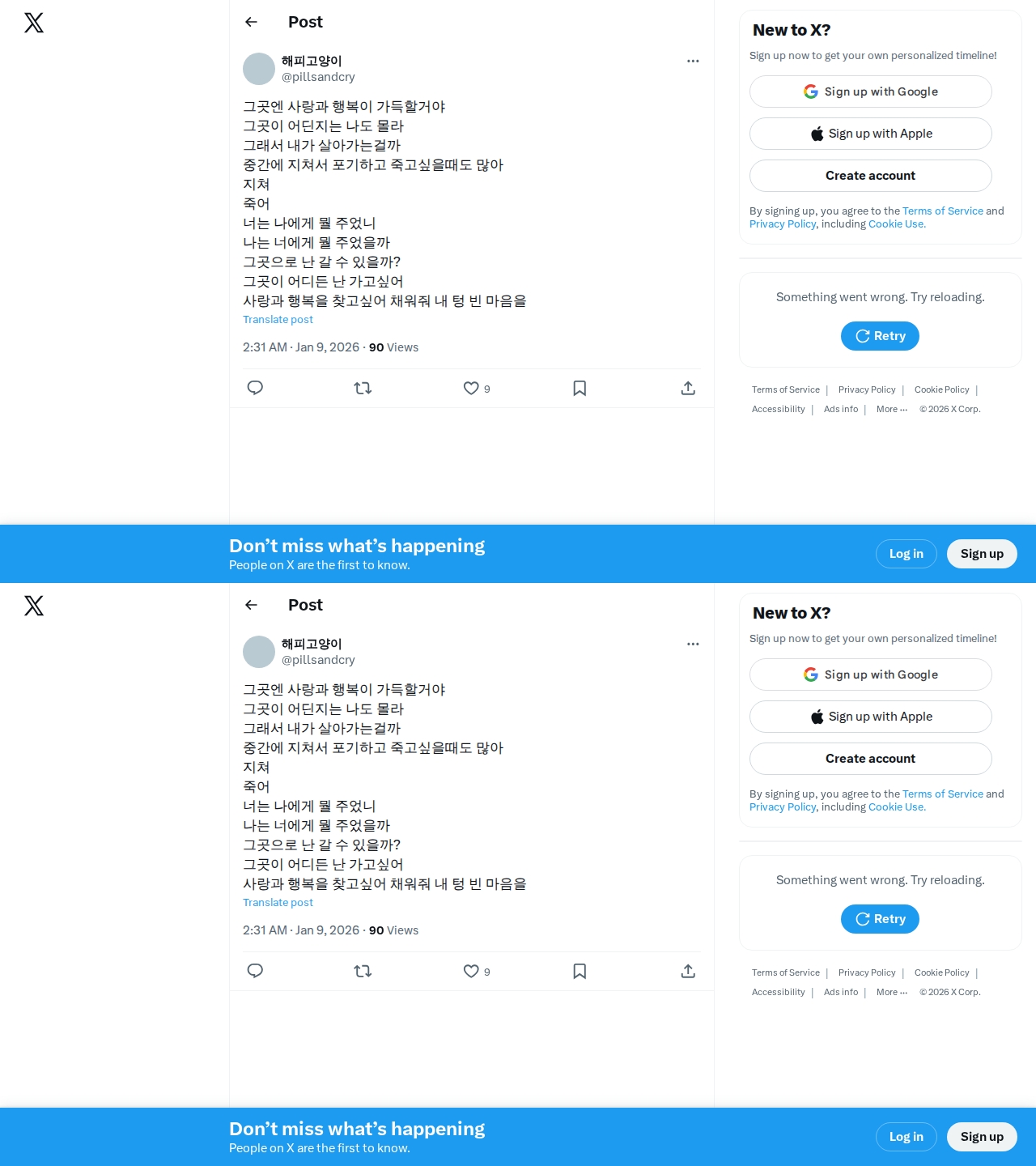Open the @pillsandcry profile avatar in the first post
1036x1166 pixels.
(x=259, y=69)
